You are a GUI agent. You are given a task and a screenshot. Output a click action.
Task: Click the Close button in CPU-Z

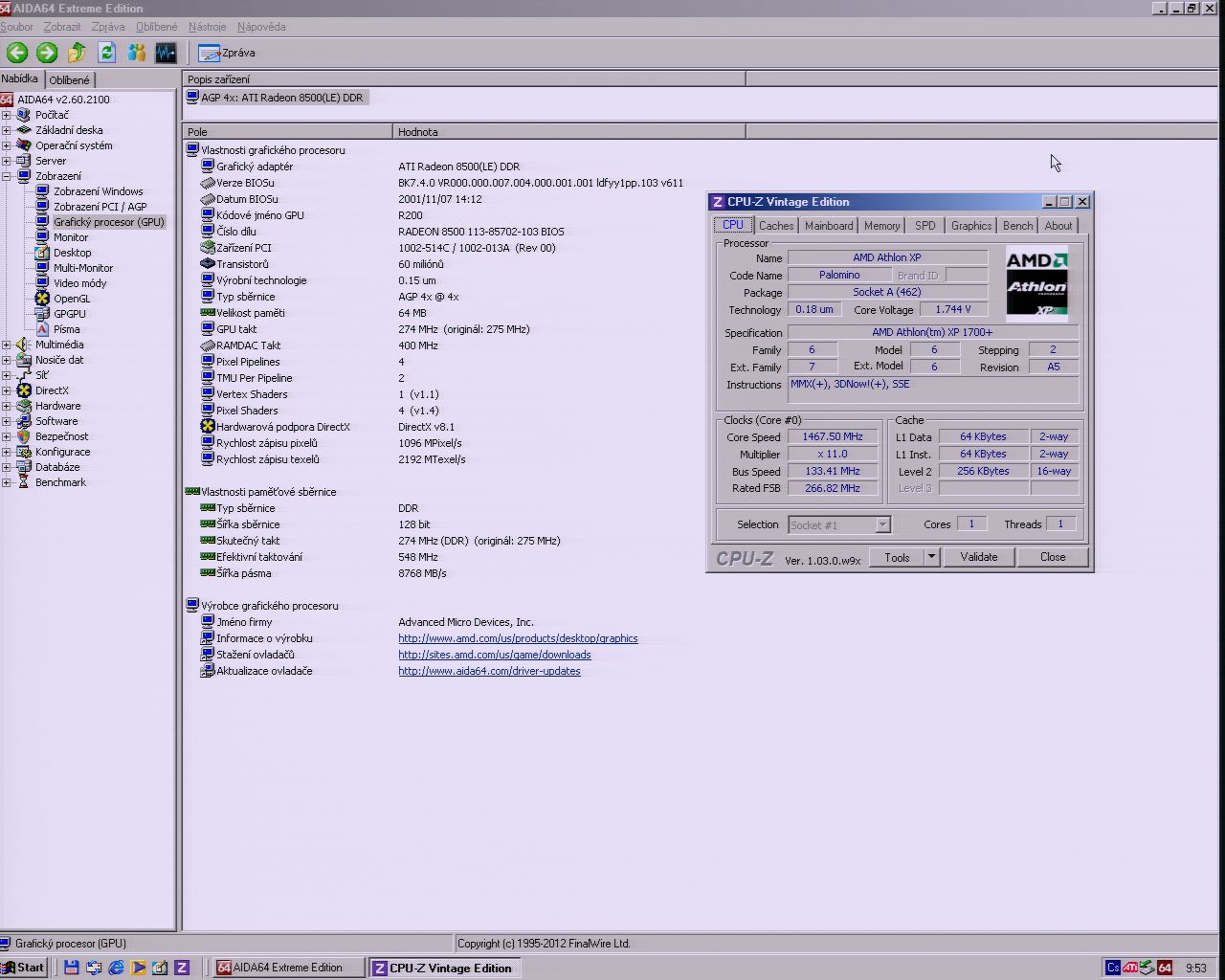pos(1053,557)
